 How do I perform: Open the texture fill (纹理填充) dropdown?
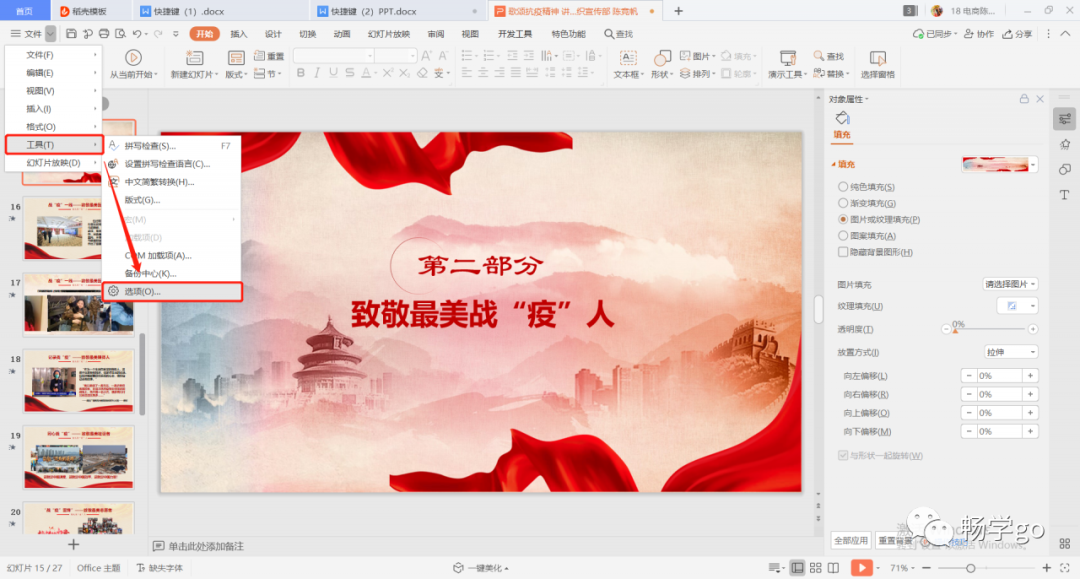click(1017, 306)
